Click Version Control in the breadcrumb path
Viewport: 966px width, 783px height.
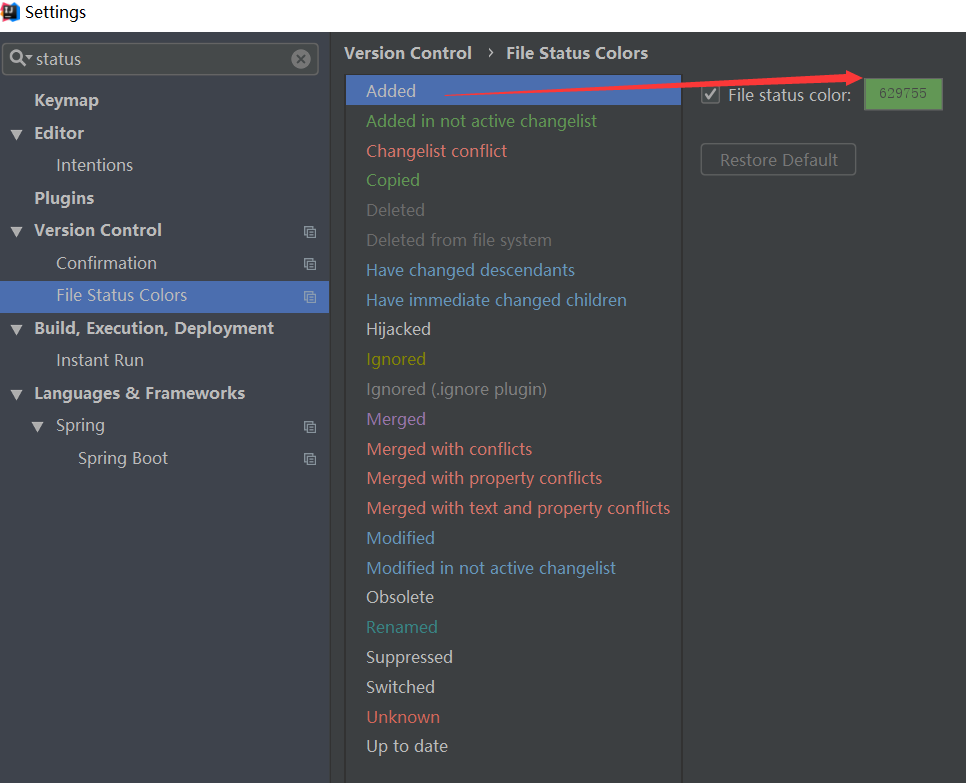[x=407, y=53]
